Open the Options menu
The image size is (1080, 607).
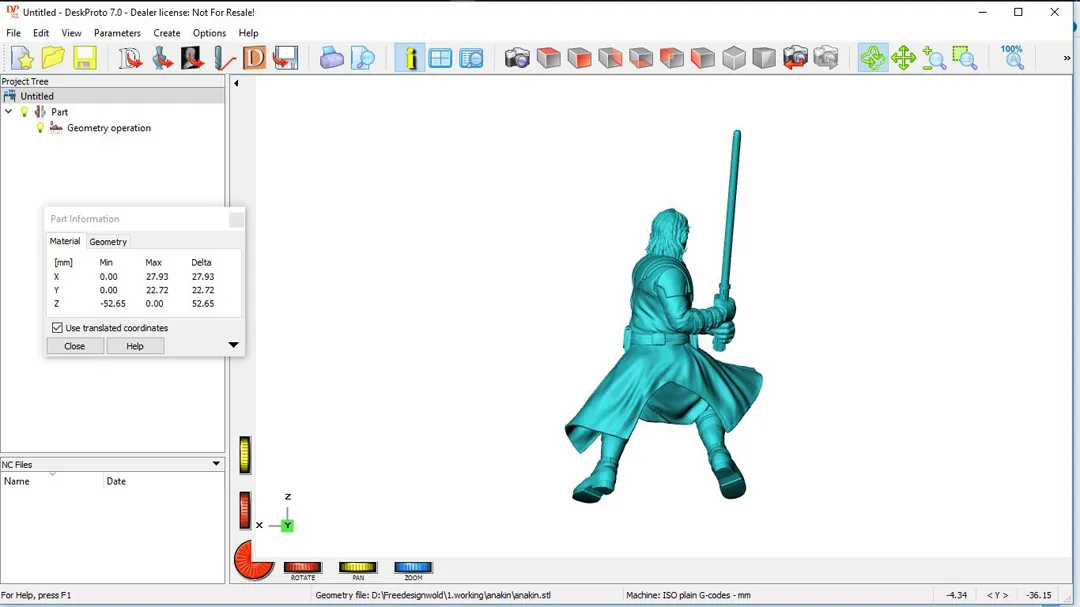pyautogui.click(x=209, y=33)
